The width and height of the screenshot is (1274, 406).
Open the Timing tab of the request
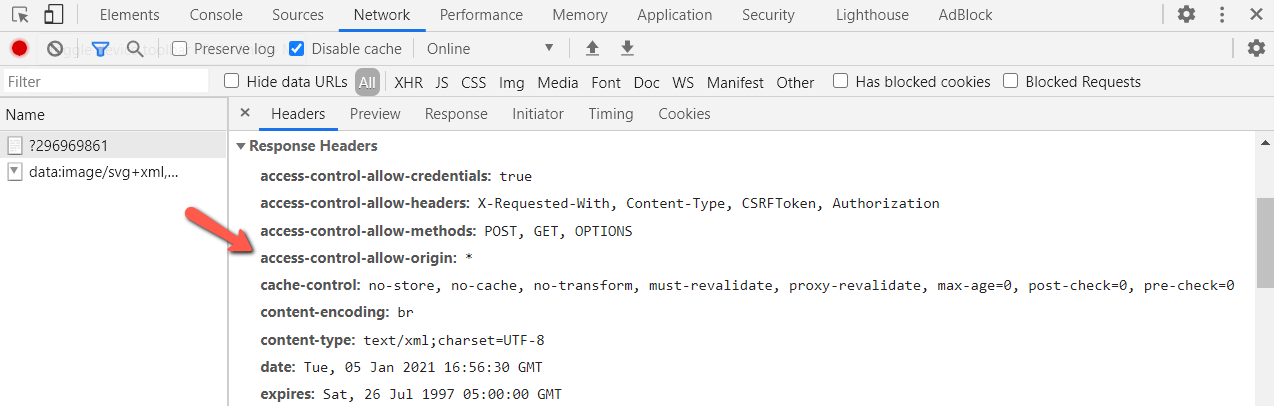[611, 114]
